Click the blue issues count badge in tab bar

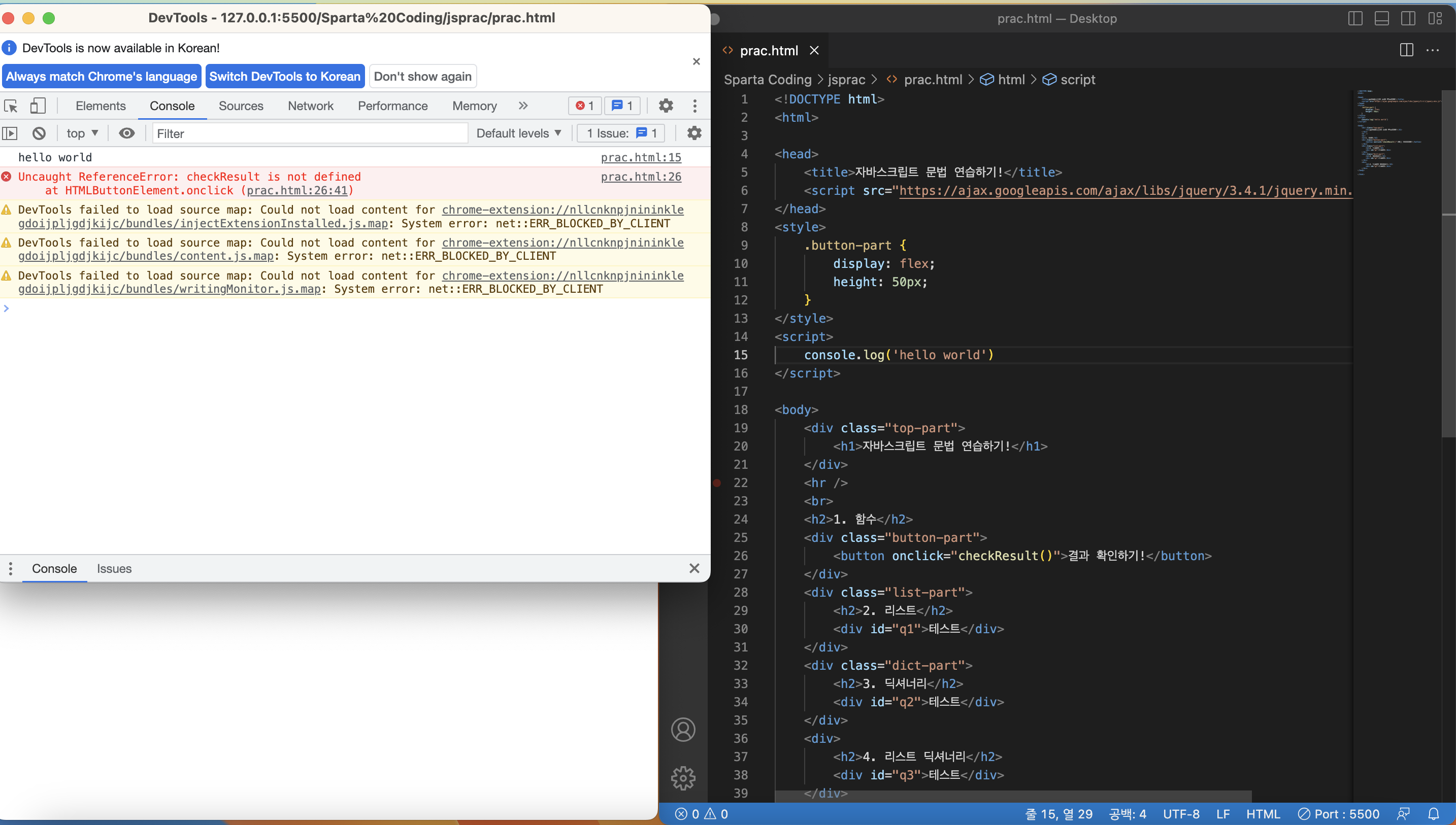(622, 106)
